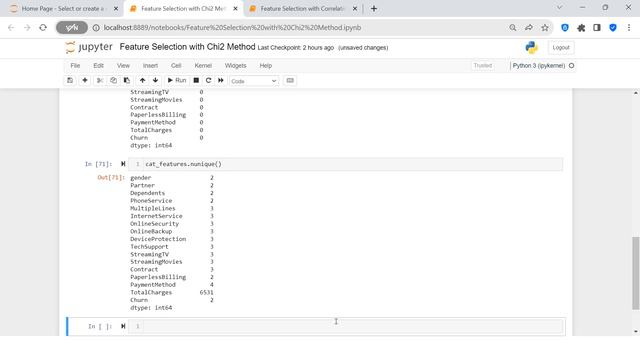Click code cell cat_features.nunique()
640x360 pixels.
point(345,164)
